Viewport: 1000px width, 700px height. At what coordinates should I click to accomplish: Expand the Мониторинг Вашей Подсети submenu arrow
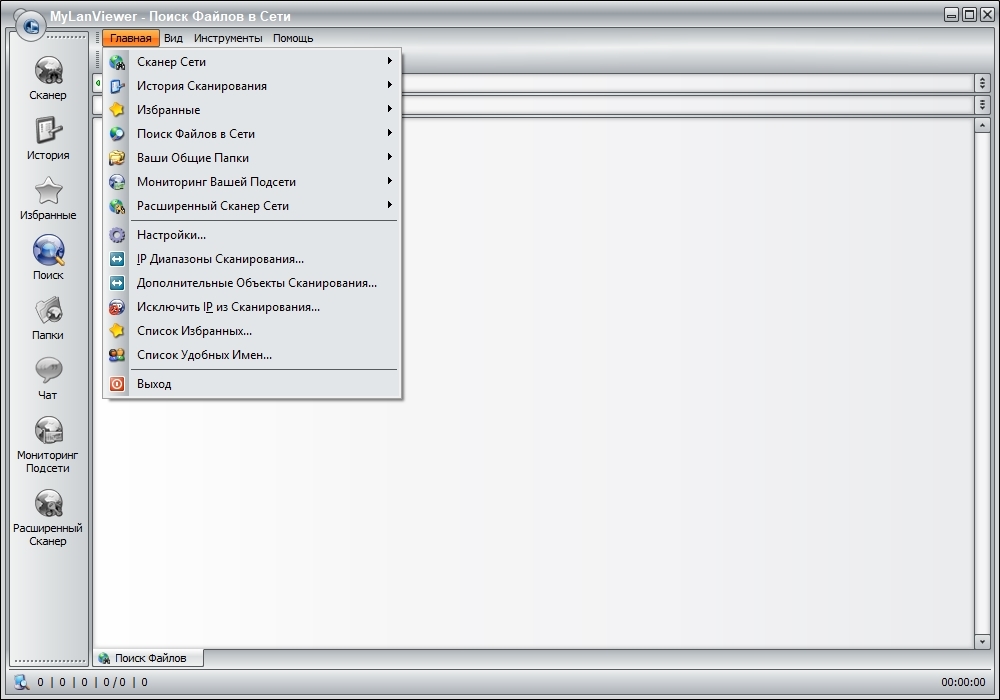[389, 181]
